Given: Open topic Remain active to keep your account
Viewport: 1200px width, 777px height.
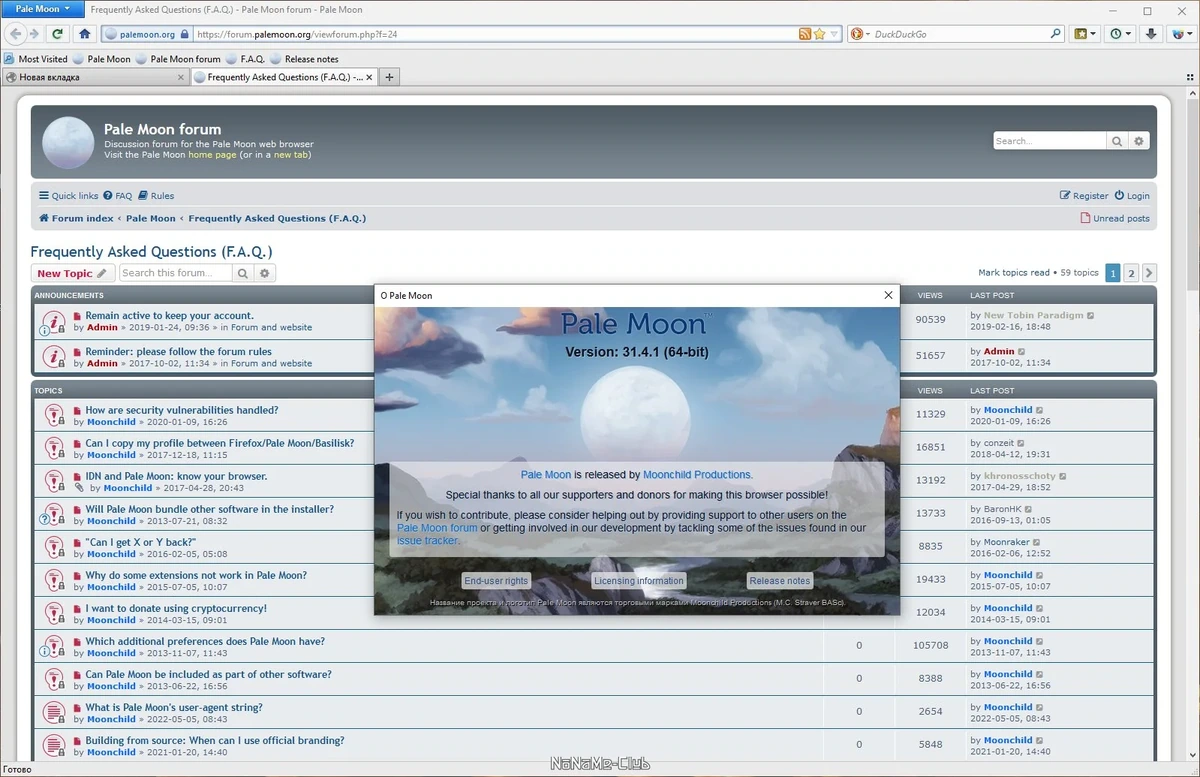Looking at the screenshot, I should [170, 316].
